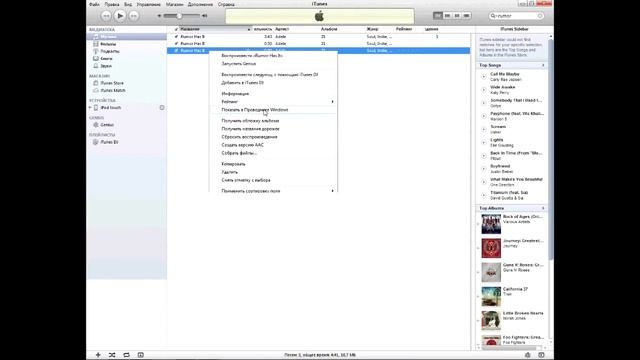This screenshot has height=360, width=640.
Task: Toggle shuffle button in bottom bar
Action: pyautogui.click(x=112, y=355)
